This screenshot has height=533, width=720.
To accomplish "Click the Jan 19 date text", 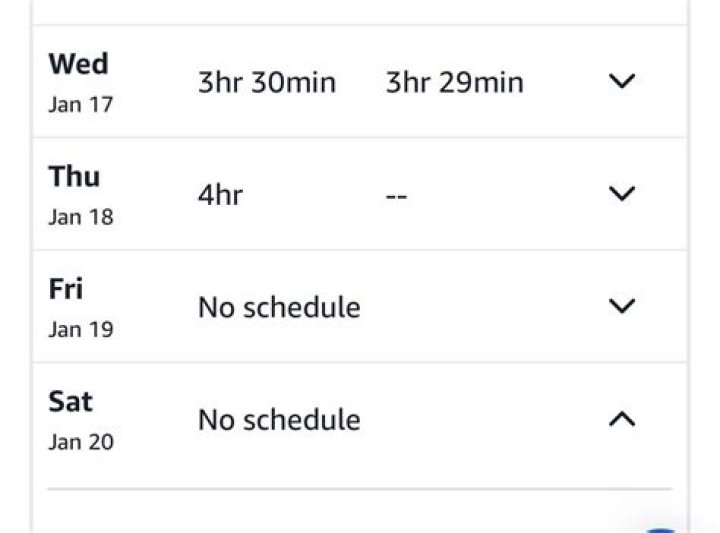I will point(81,329).
